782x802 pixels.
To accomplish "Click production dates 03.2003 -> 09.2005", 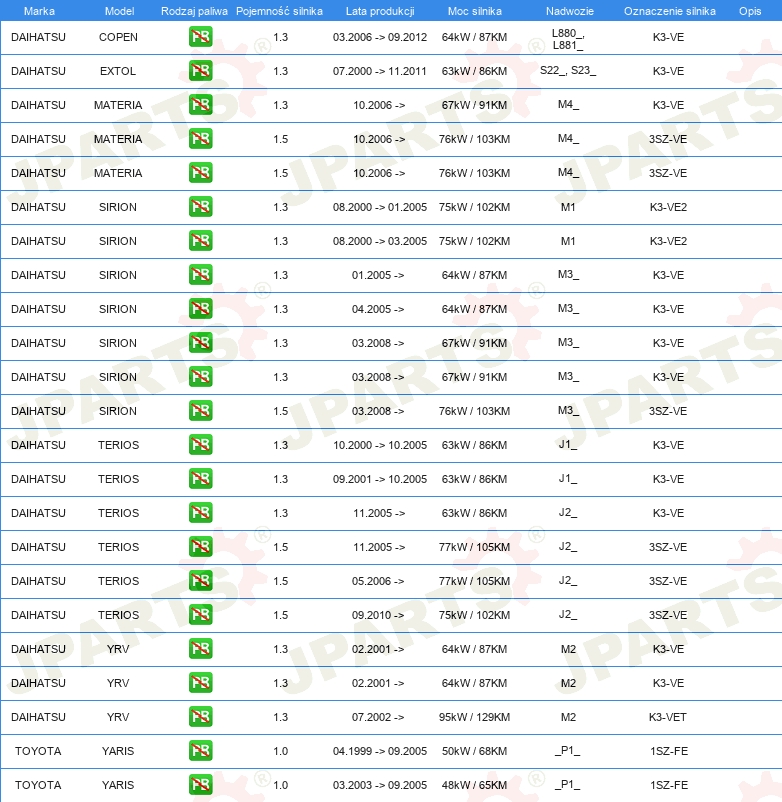I will [379, 785].
